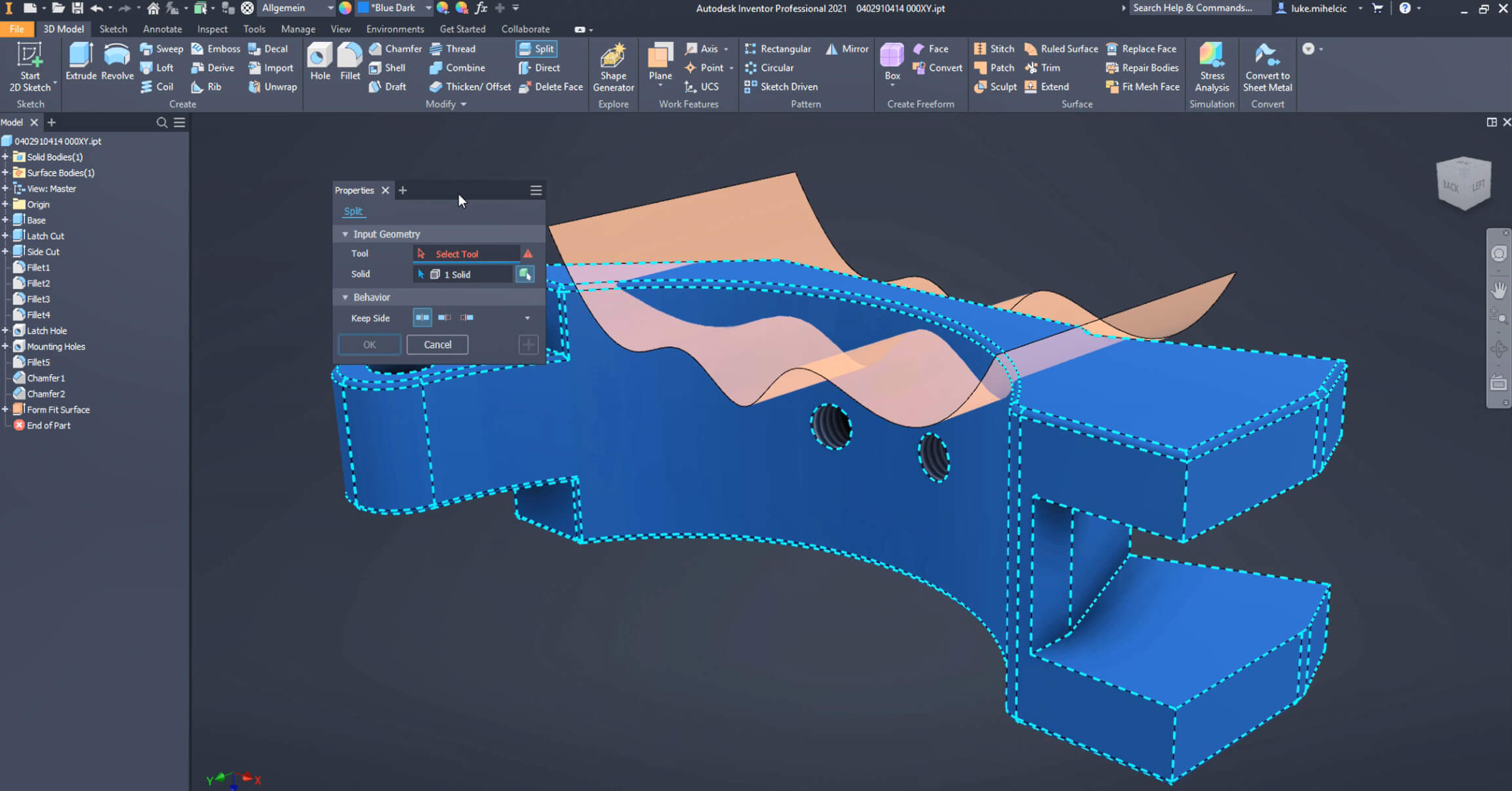Viewport: 1512px width, 791px height.
Task: Open Stress Analysis simulation
Action: point(1211,67)
